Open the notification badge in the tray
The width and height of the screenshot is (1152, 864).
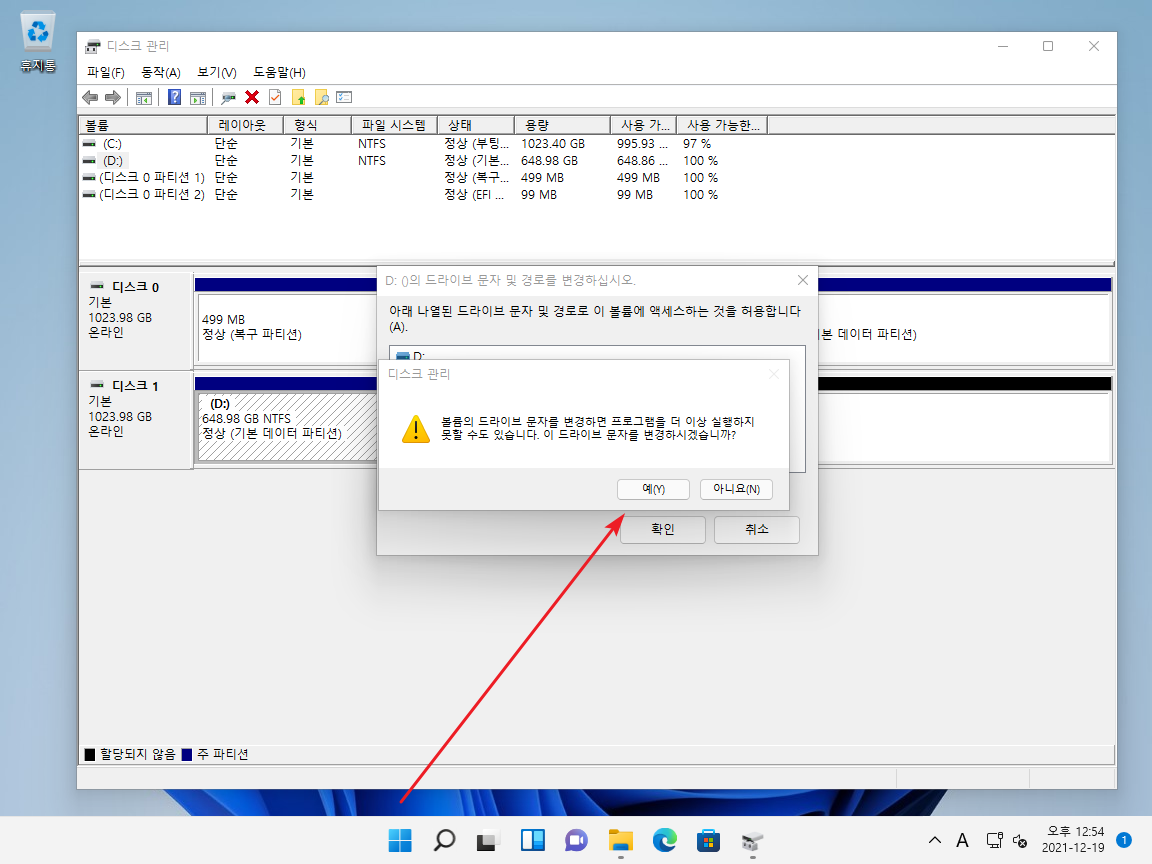(x=1124, y=840)
